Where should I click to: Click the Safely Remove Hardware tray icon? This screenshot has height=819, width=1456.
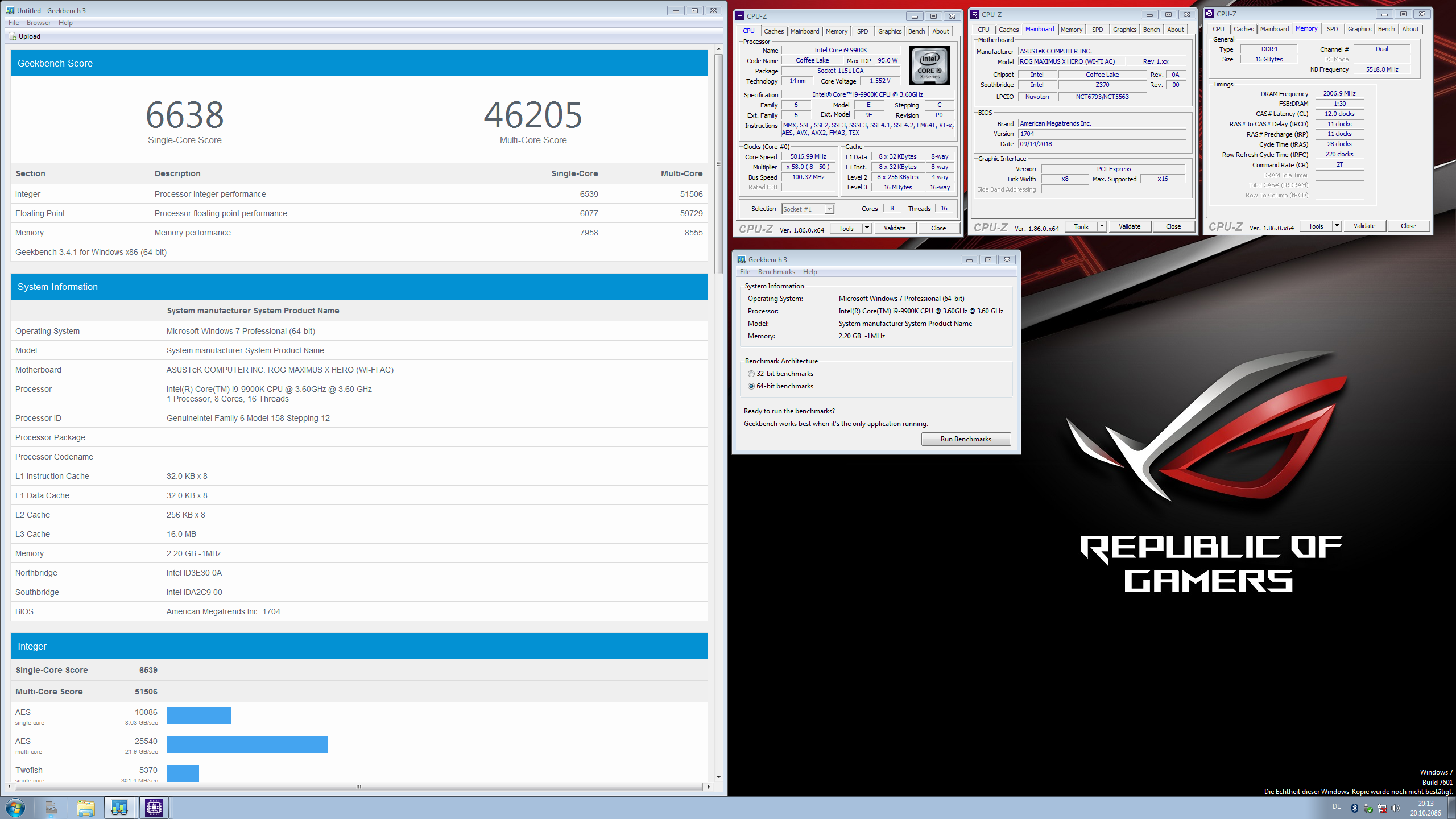coord(1368,808)
